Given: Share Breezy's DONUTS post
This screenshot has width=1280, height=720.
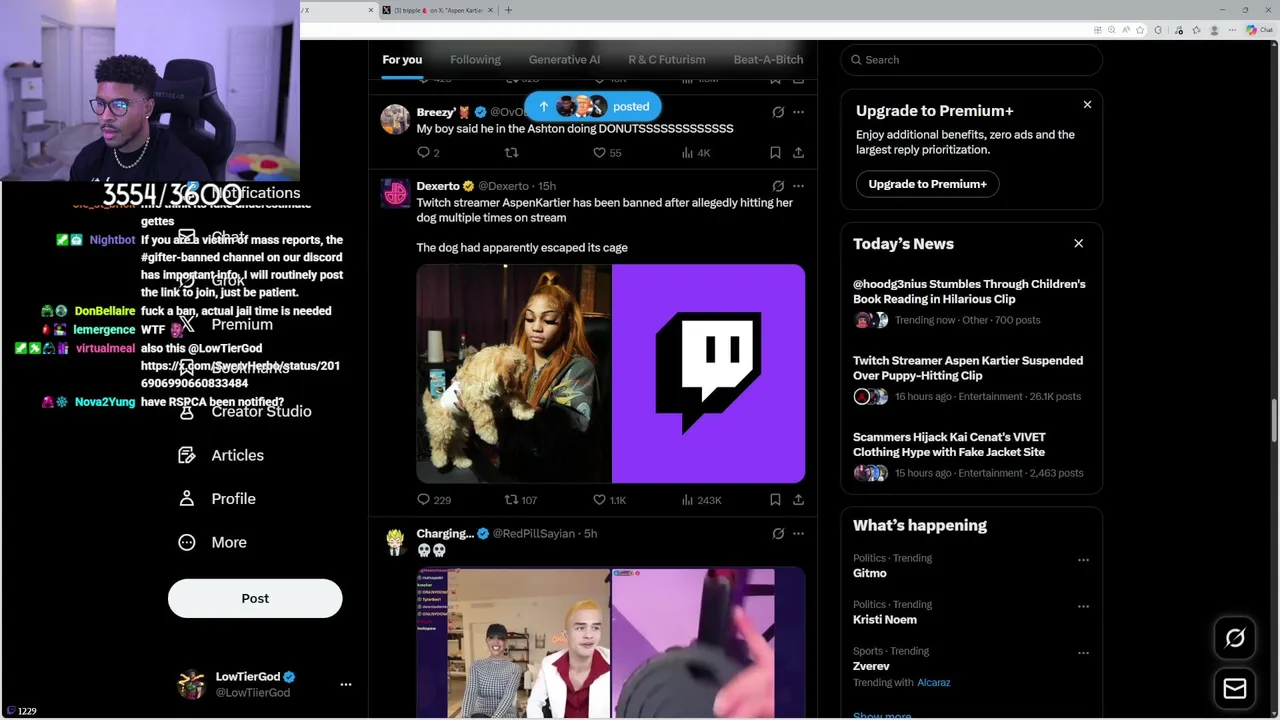Looking at the screenshot, I should tap(798, 153).
